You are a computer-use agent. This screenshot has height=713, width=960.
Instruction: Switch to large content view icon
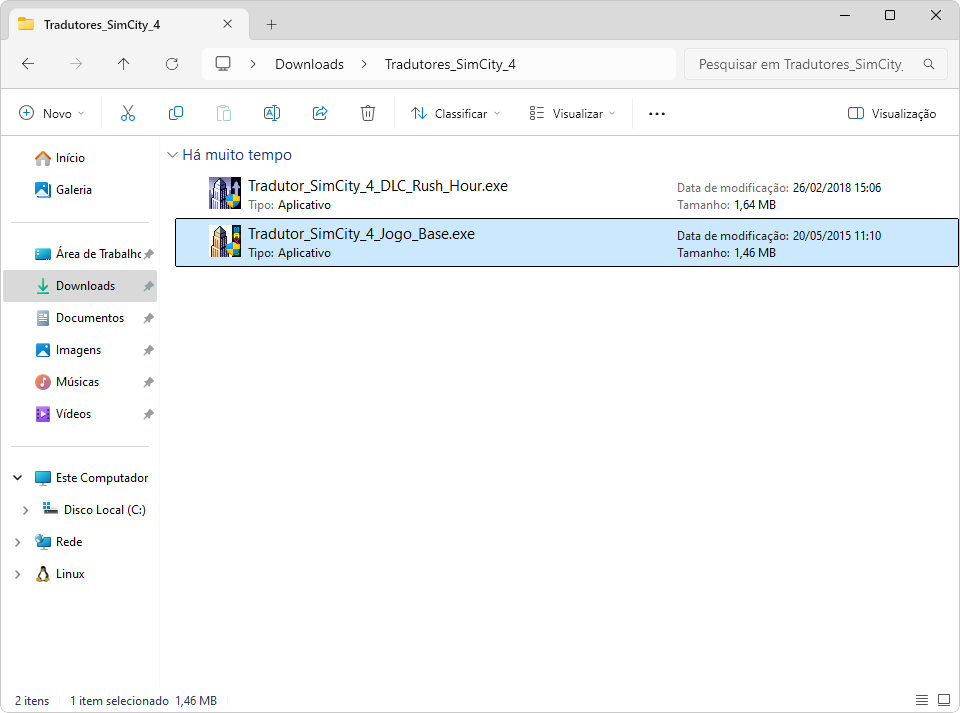click(x=944, y=700)
